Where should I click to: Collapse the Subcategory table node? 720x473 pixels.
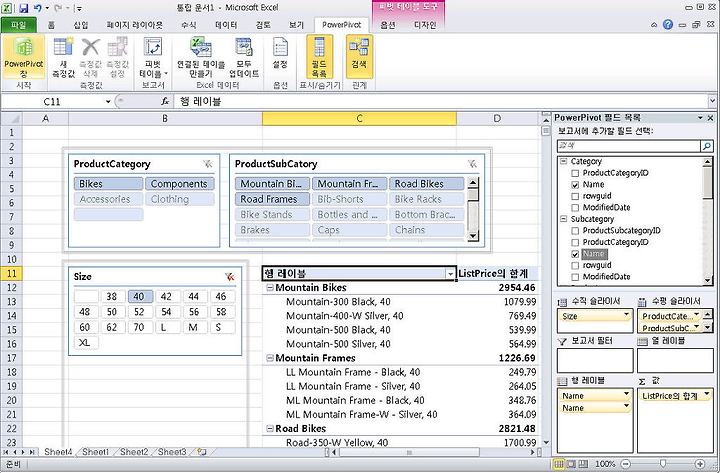coord(563,219)
